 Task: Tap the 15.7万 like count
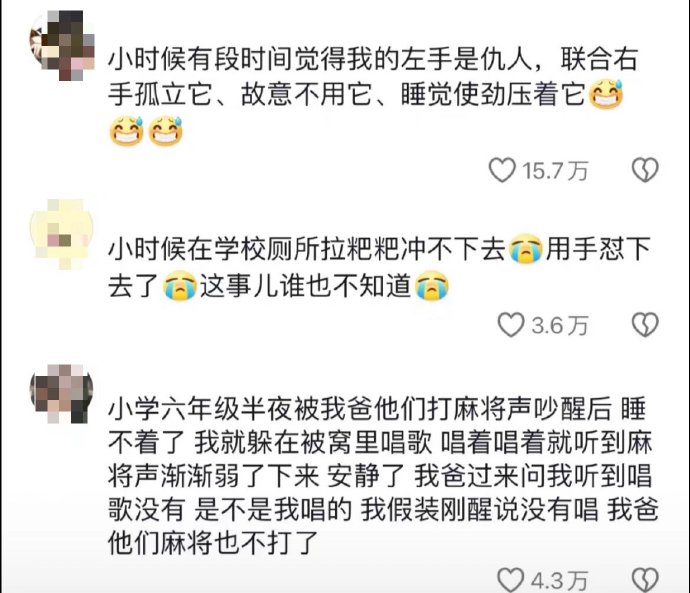(x=555, y=171)
